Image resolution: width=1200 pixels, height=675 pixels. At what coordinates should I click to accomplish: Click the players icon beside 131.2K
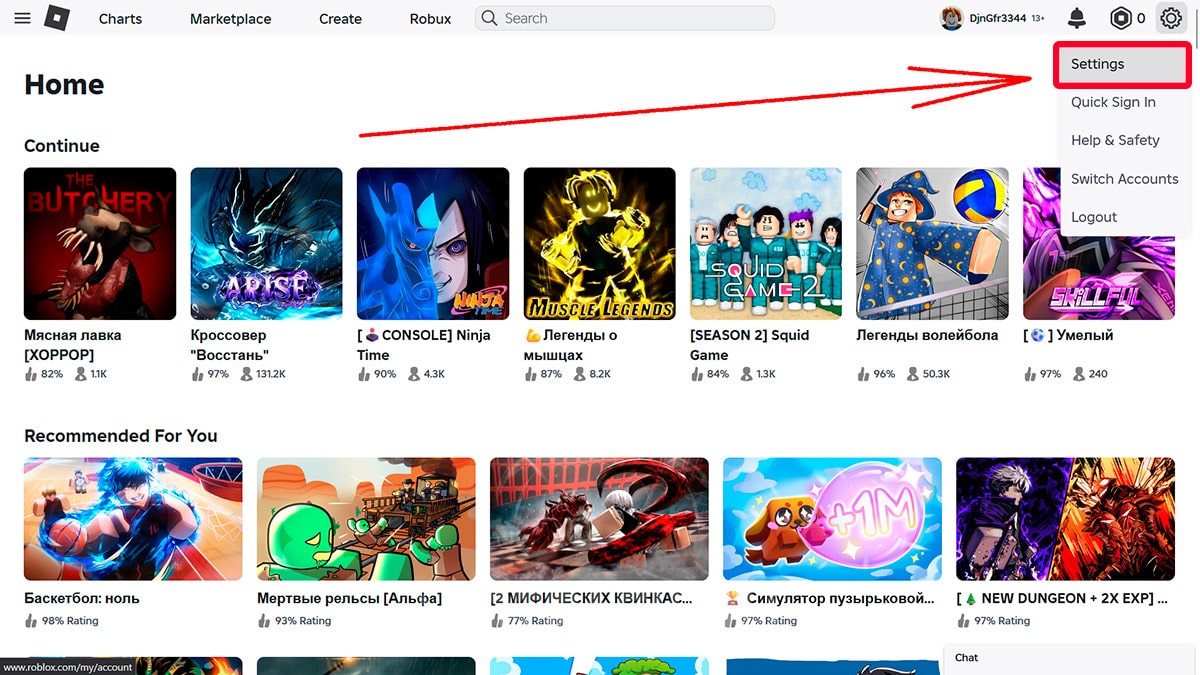pos(246,374)
